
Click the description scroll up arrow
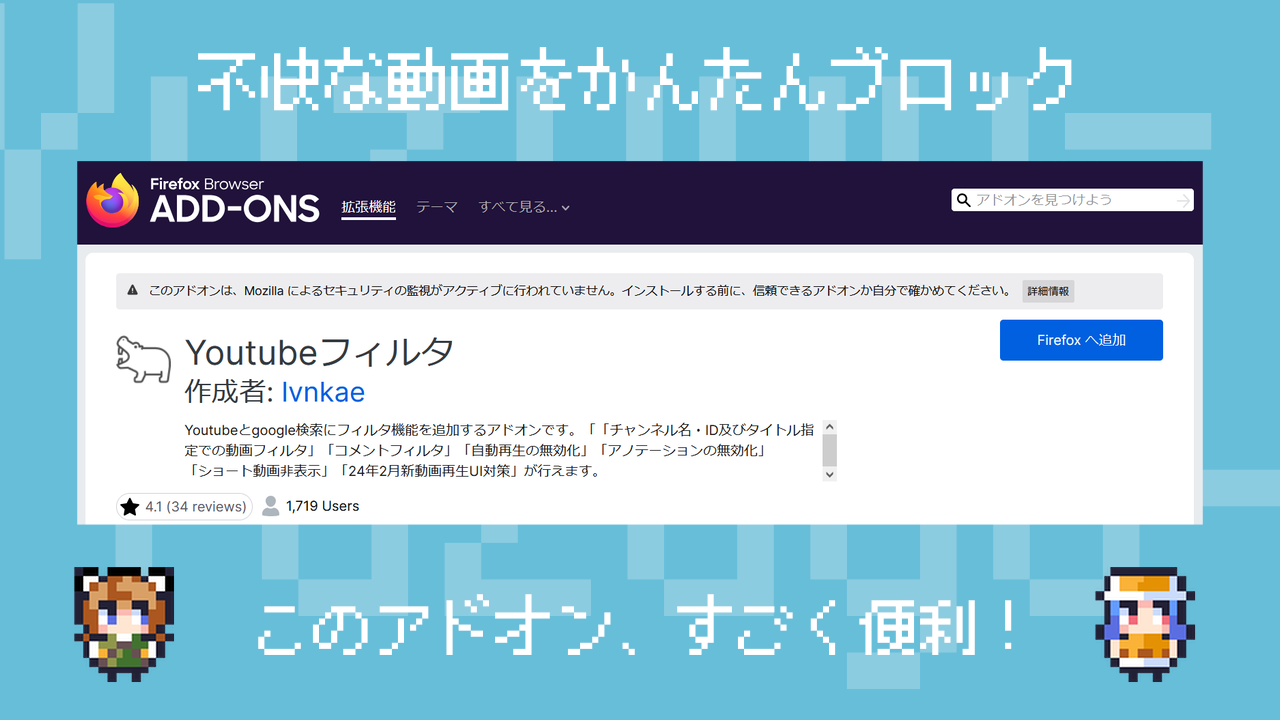(x=828, y=427)
